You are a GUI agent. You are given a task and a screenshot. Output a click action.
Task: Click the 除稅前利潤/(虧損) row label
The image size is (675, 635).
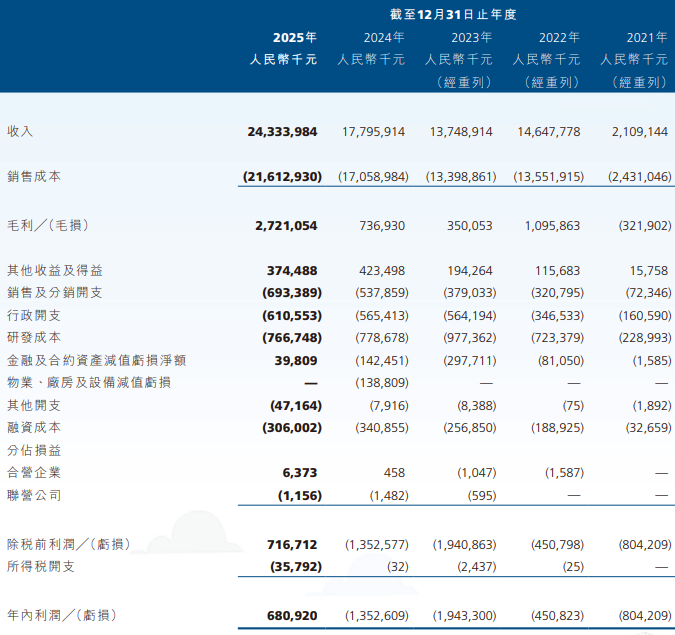click(x=68, y=544)
